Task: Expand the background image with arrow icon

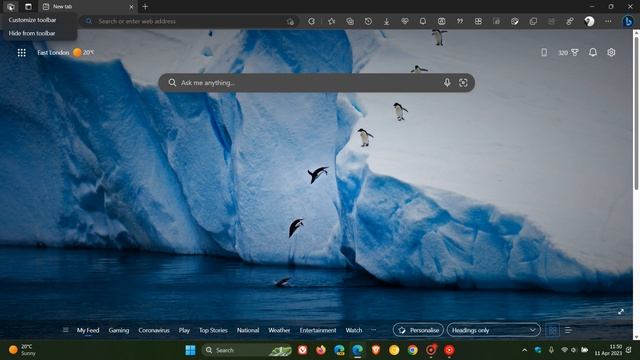Action: coord(620,311)
